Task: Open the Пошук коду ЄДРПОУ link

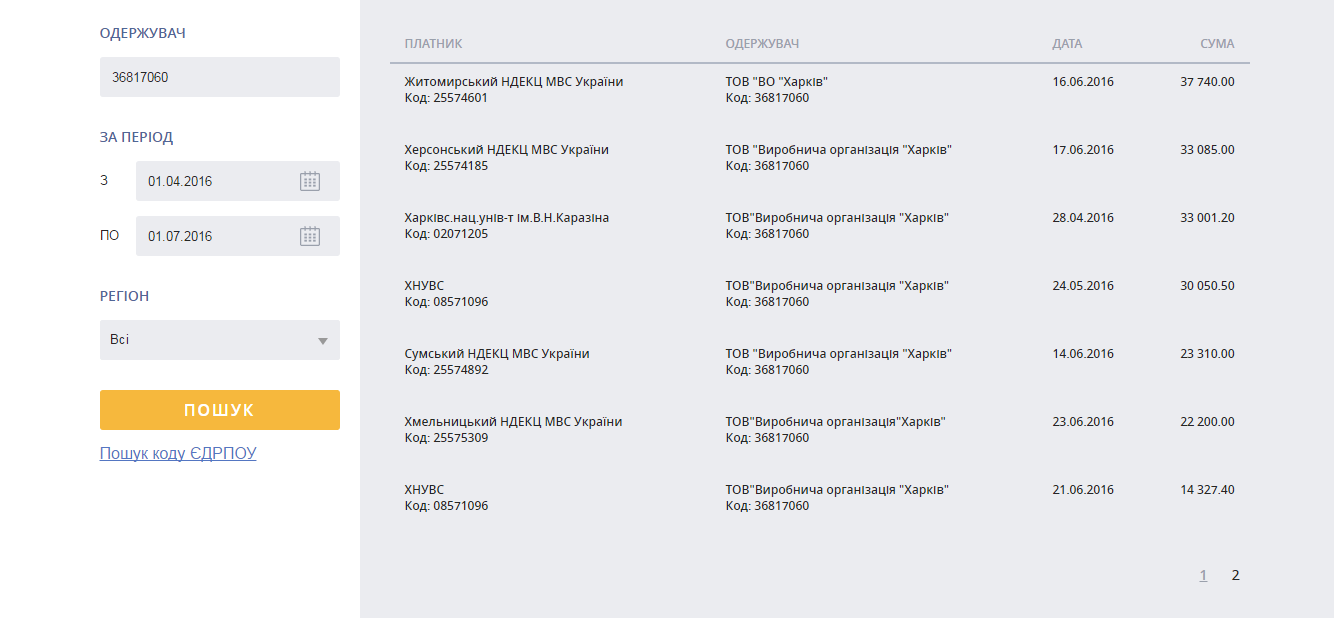Action: (x=178, y=453)
